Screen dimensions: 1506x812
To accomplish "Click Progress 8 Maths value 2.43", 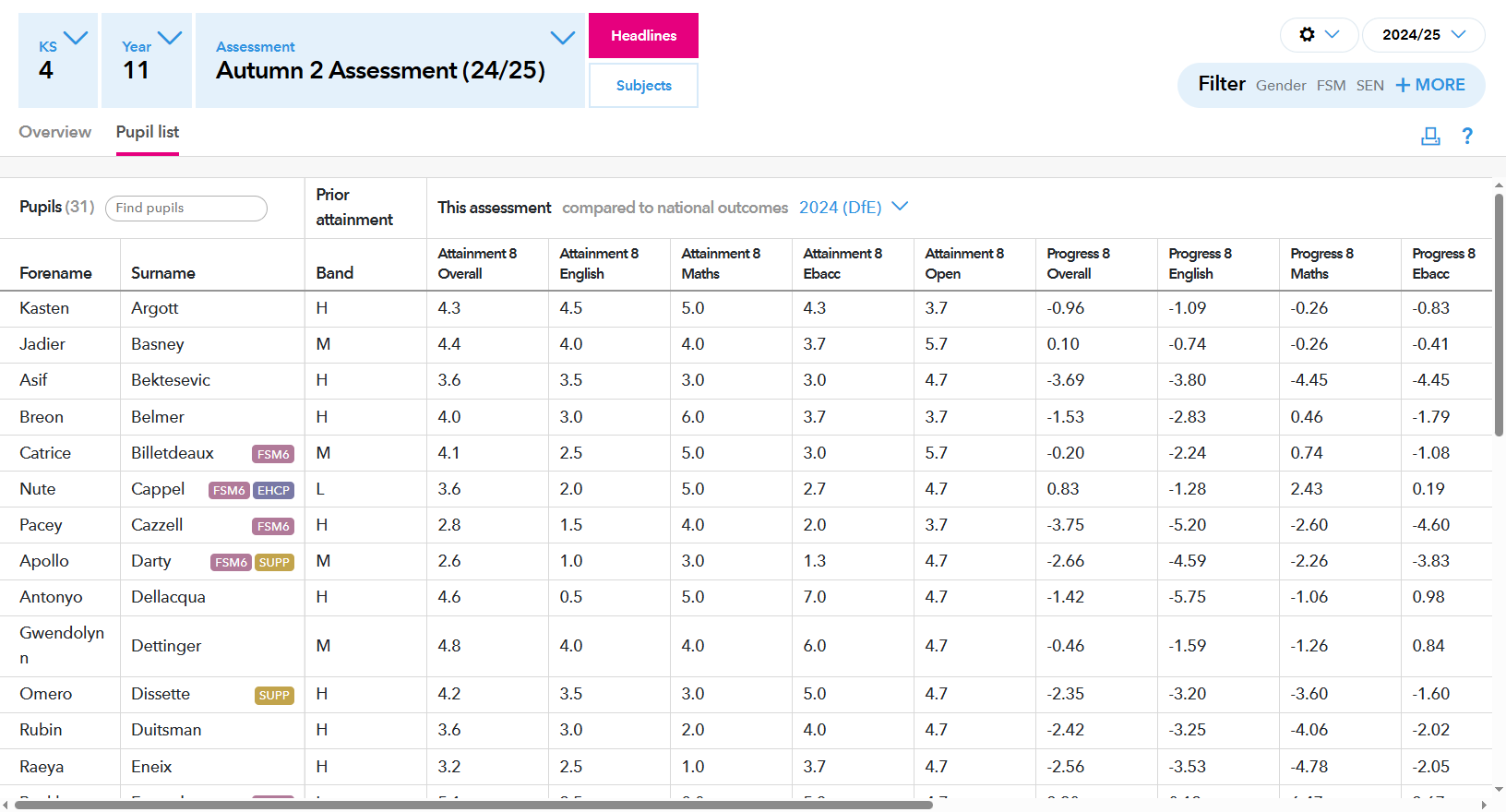I will click(1307, 489).
